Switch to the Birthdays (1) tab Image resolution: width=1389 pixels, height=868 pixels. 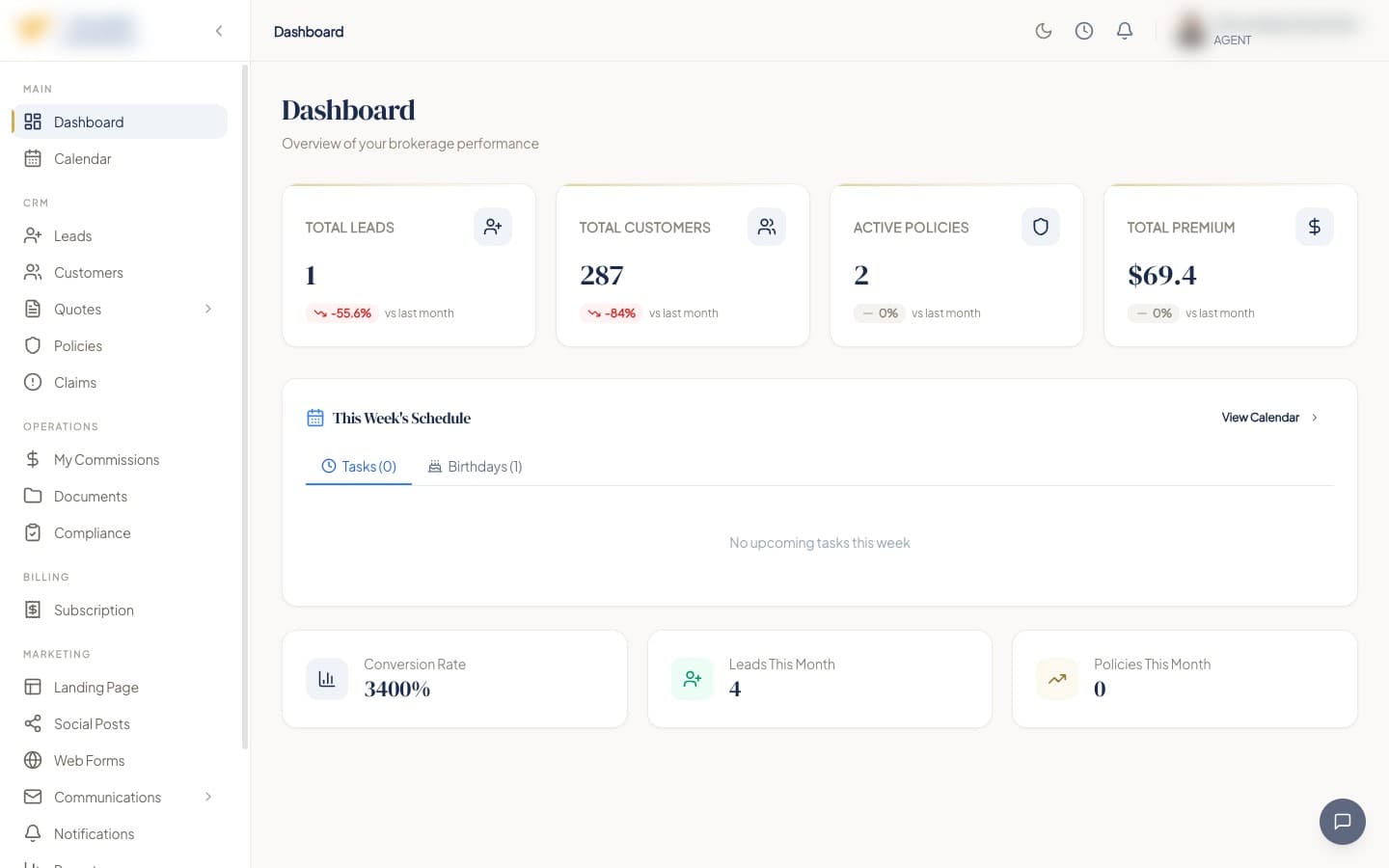(x=476, y=466)
